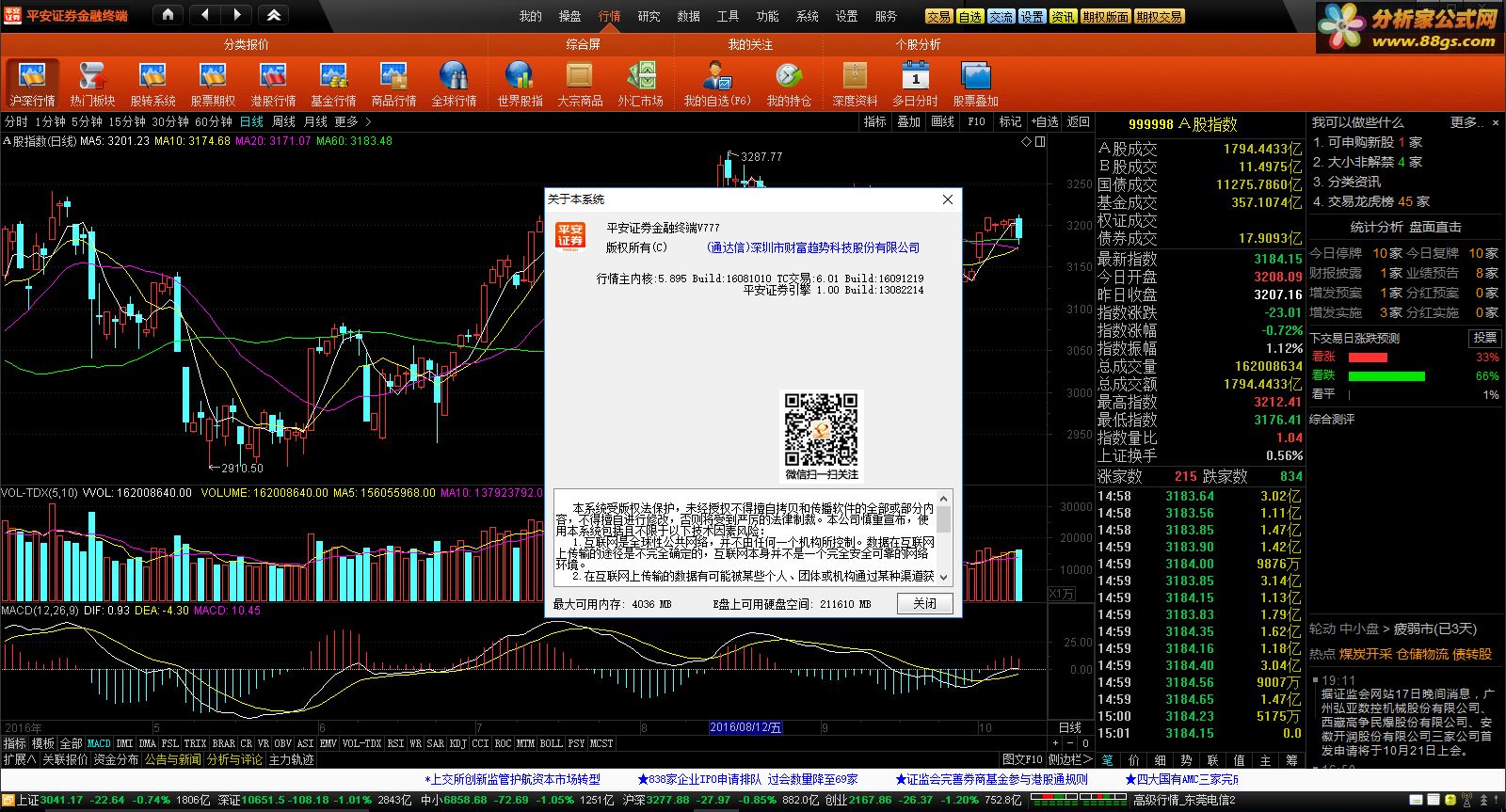The height and width of the screenshot is (812, 1506).
Task: Open the 港股行情 Hong Kong quotes
Action: click(x=273, y=84)
